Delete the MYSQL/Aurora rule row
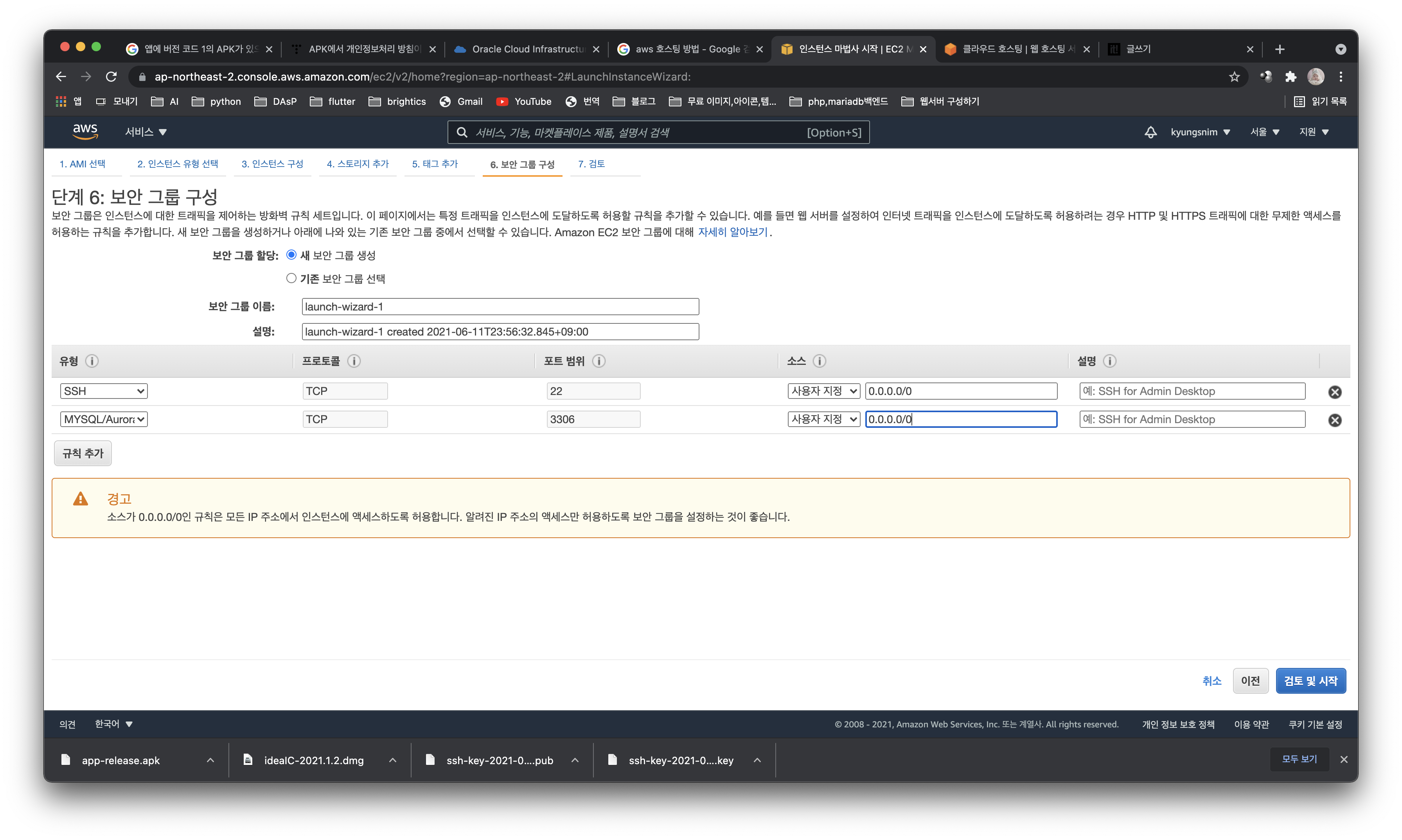Screen dimensions: 1402x840 pyautogui.click(x=1334, y=420)
